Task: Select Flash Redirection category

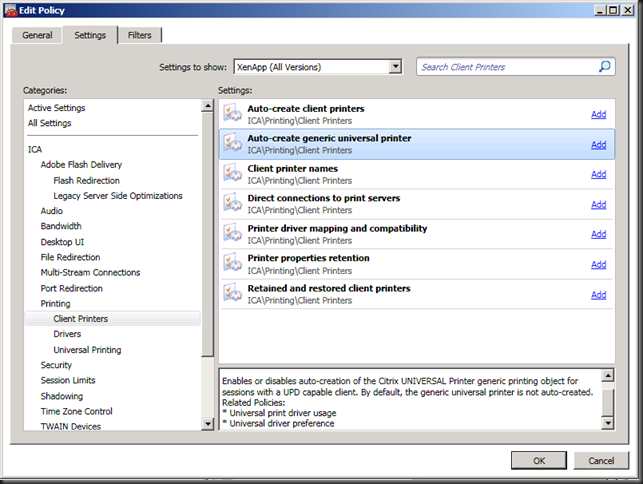Action: 87,180
